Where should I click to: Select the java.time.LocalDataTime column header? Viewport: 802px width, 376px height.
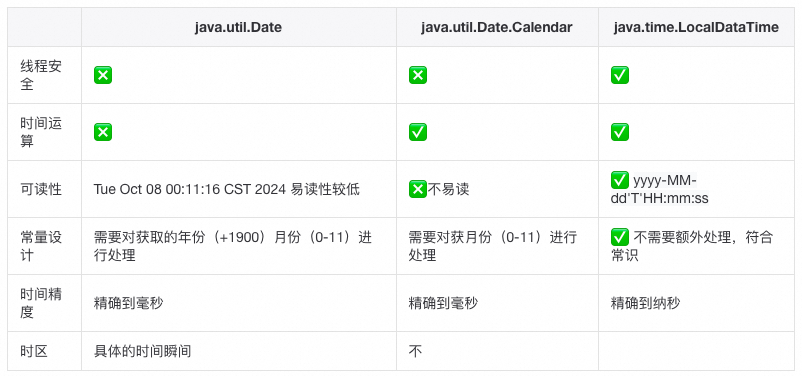coord(696,27)
